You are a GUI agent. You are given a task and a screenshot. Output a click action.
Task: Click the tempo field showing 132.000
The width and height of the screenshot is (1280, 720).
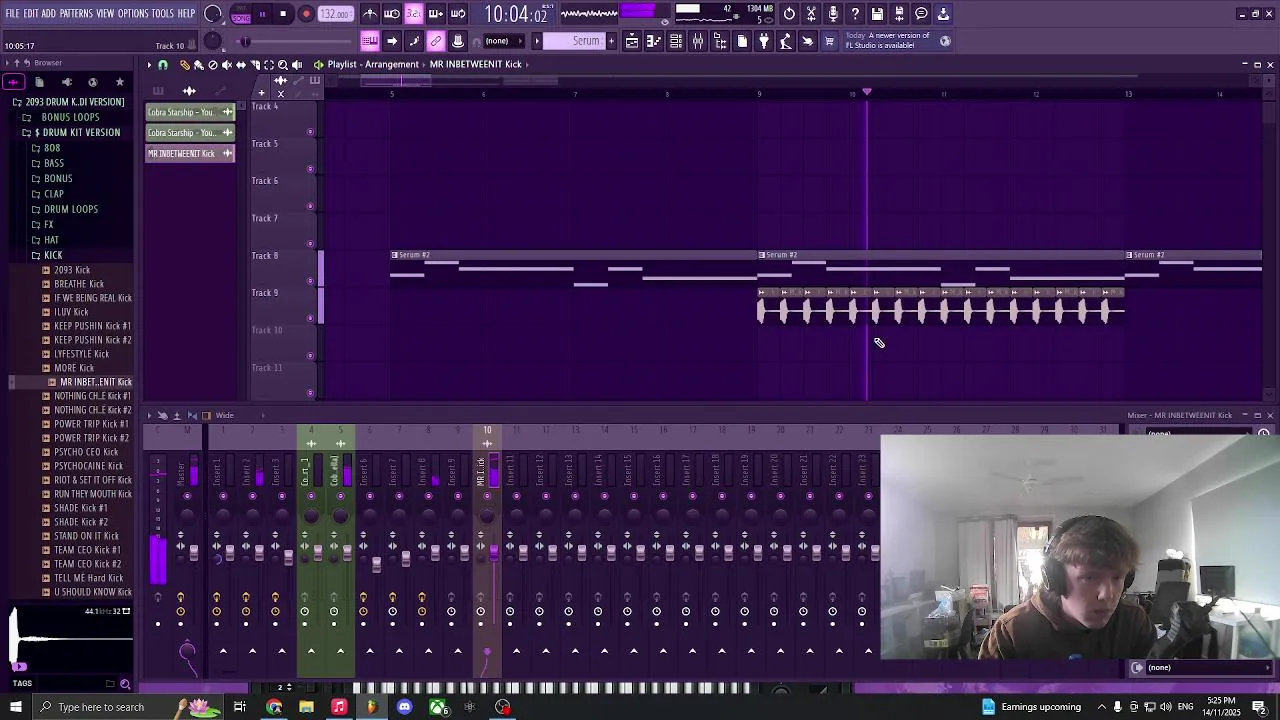tap(335, 15)
